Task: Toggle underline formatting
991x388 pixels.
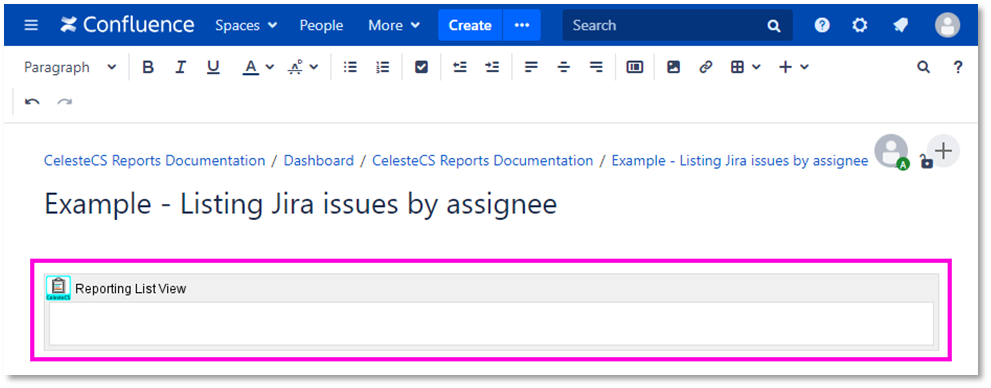Action: pyautogui.click(x=214, y=67)
